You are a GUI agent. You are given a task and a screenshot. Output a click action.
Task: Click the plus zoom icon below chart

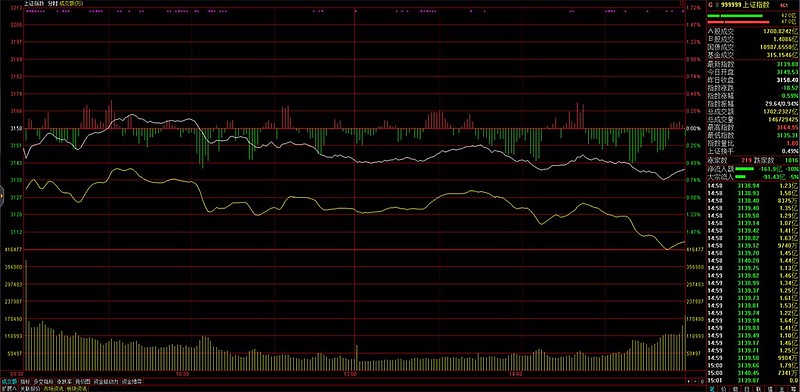688,381
